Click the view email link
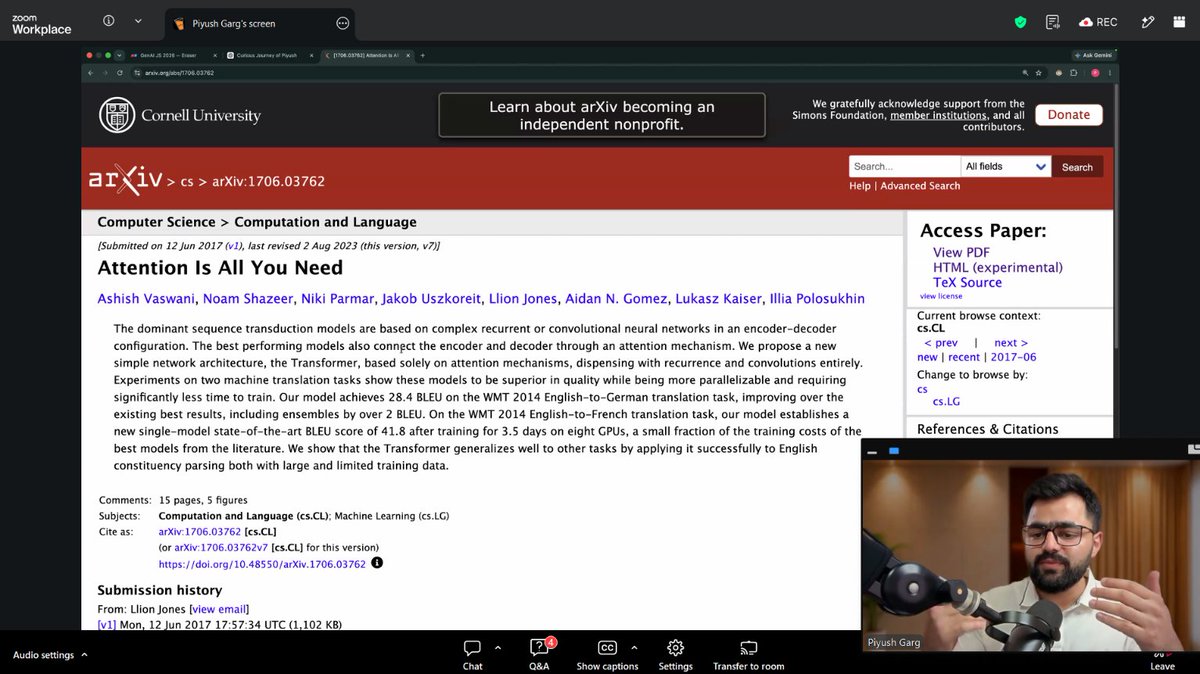The height and width of the screenshot is (674, 1200). click(x=219, y=609)
